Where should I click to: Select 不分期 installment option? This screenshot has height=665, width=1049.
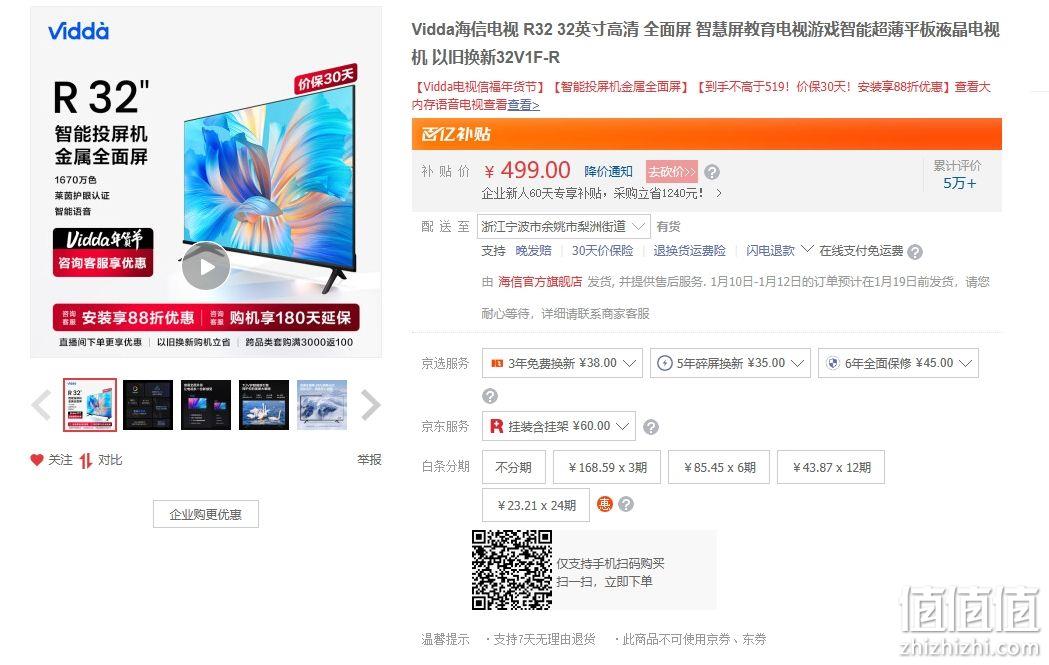514,467
